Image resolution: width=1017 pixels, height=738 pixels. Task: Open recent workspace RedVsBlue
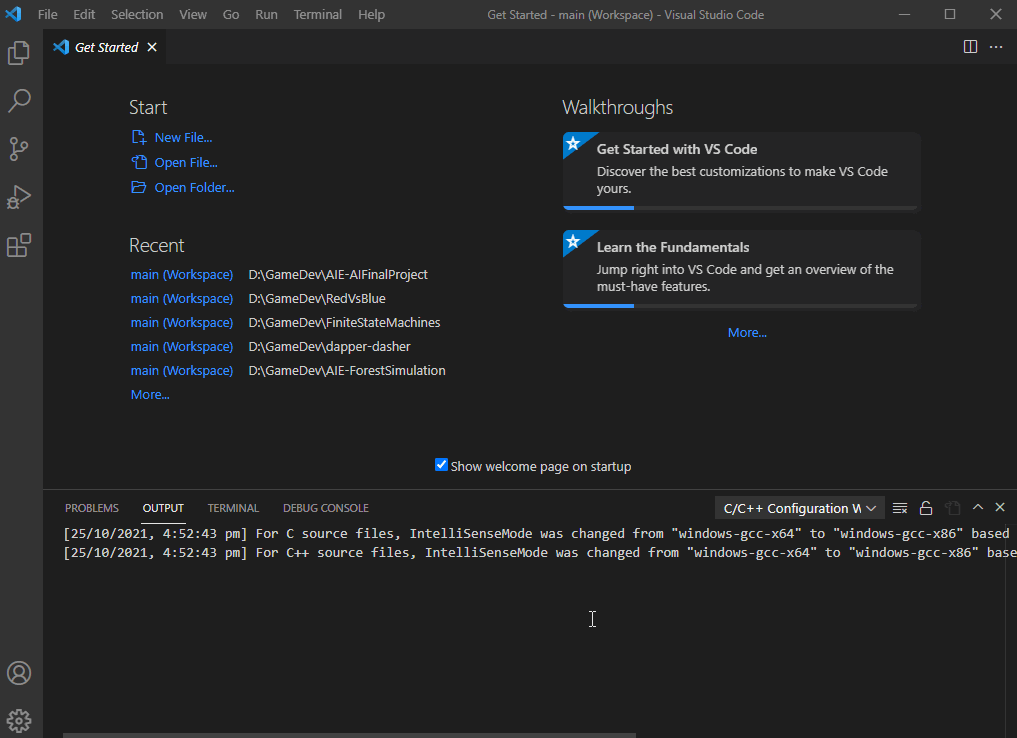pos(182,299)
